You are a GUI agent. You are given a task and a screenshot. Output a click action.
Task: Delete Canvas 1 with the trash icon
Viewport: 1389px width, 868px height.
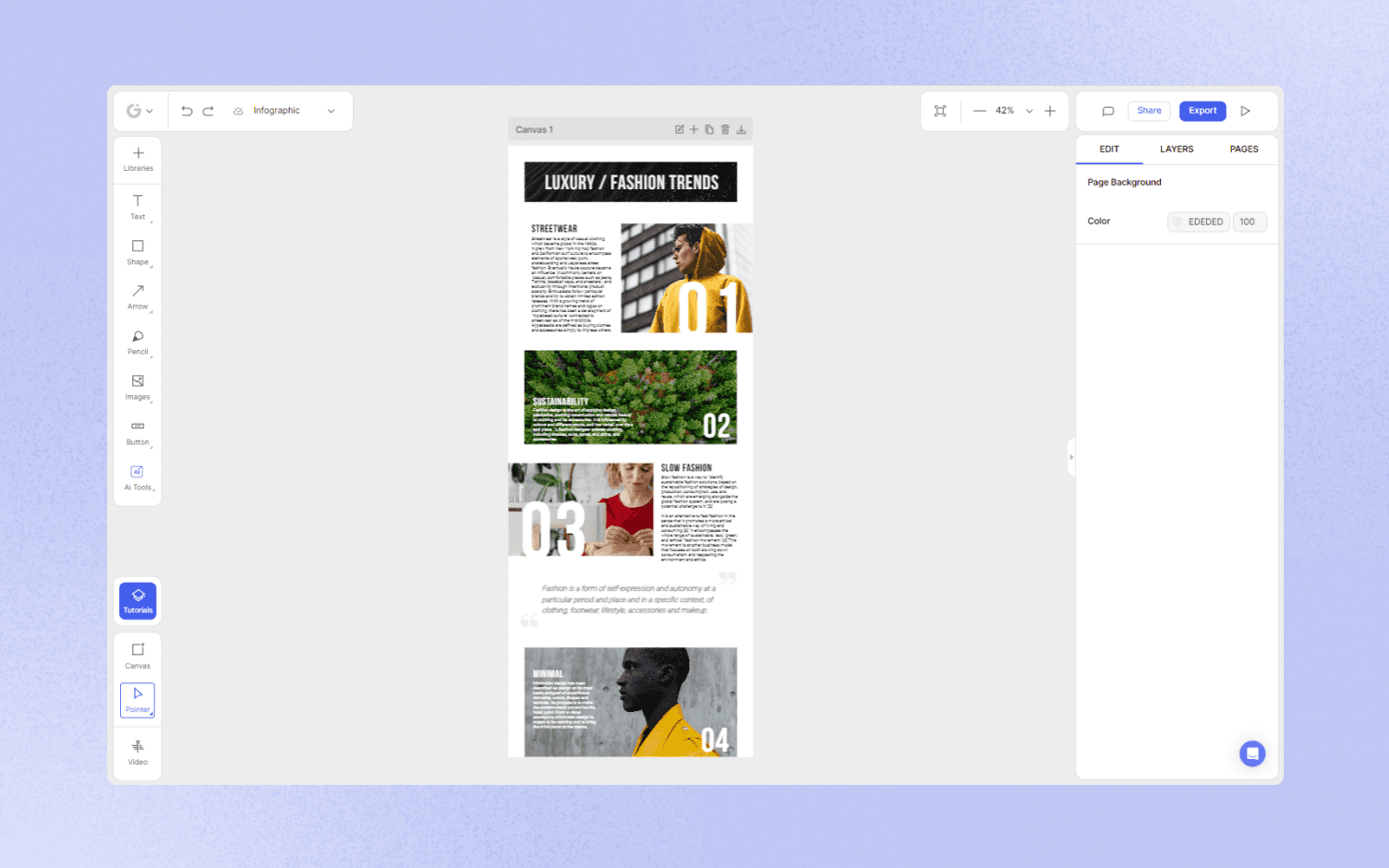pyautogui.click(x=724, y=129)
